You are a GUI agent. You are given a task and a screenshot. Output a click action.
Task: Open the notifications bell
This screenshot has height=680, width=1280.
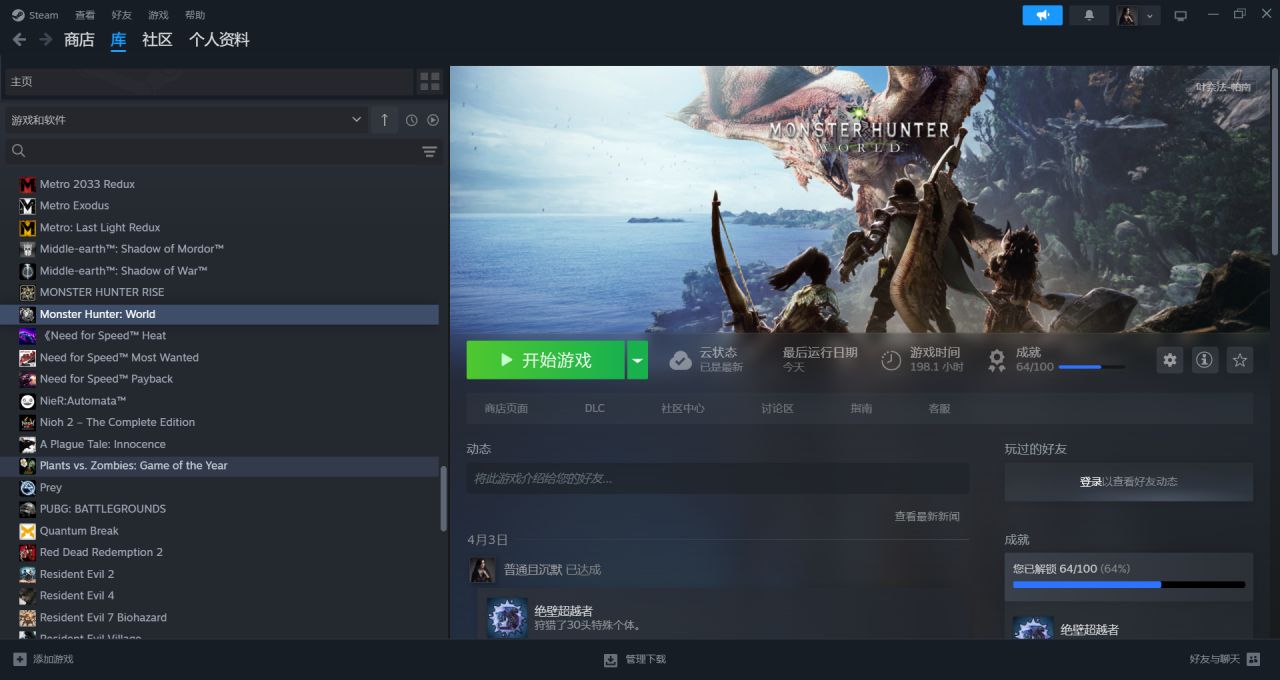coord(1088,15)
